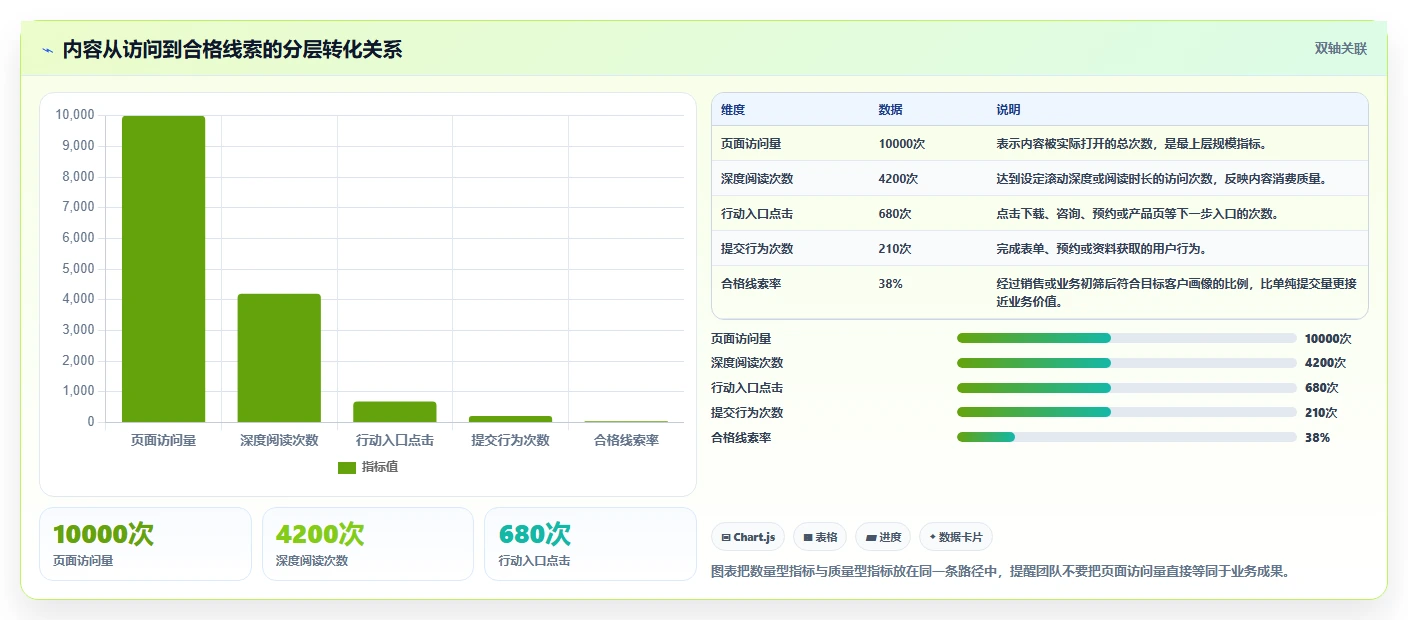Select the 数据卡片 tag chip

[956, 537]
